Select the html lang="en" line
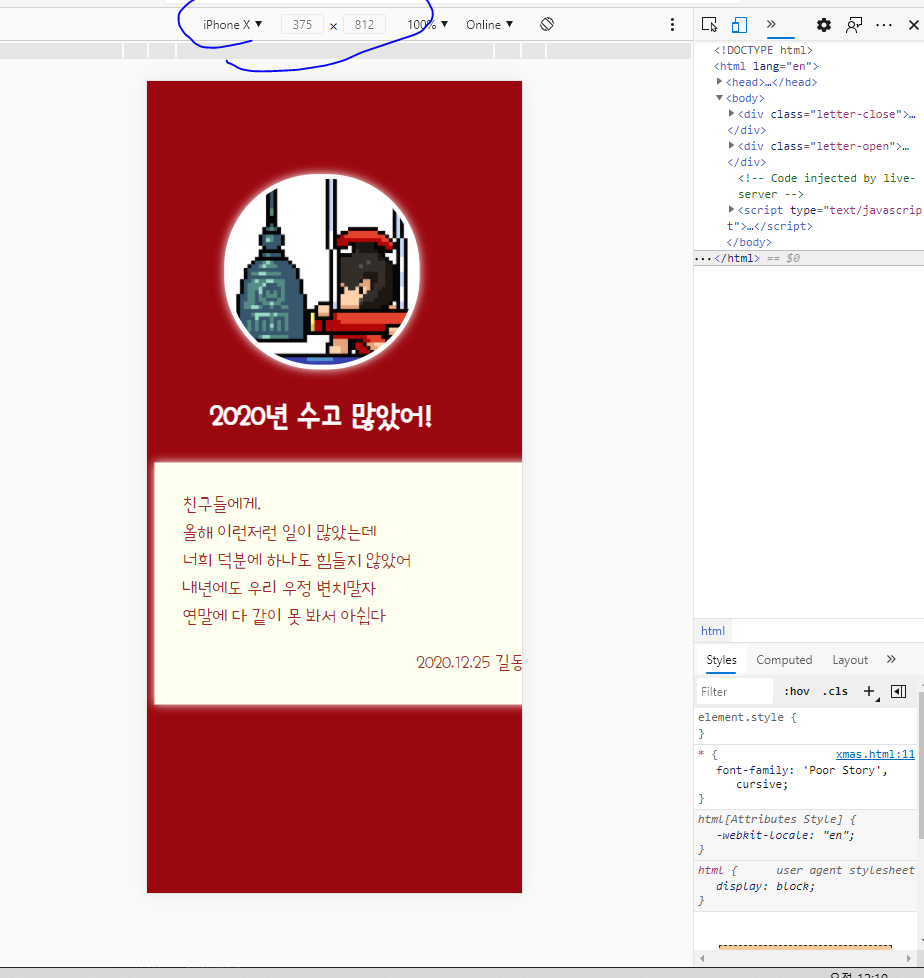Screen dimensions: 924x978 [x=766, y=66]
